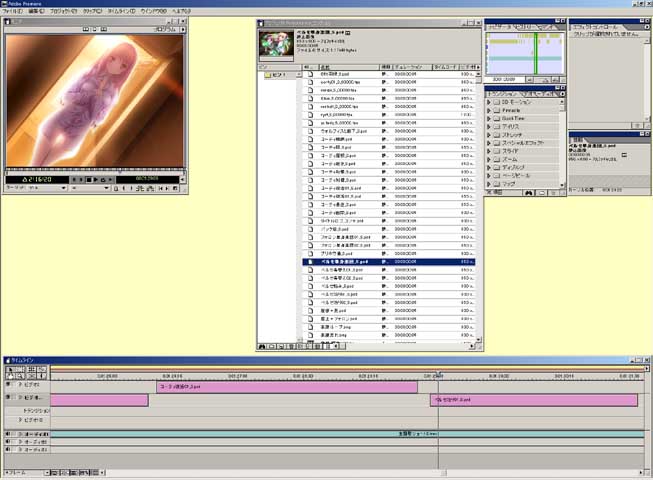
Task: Expand the Stretch (ストレッチ) transitions folder
Action: click(489, 135)
